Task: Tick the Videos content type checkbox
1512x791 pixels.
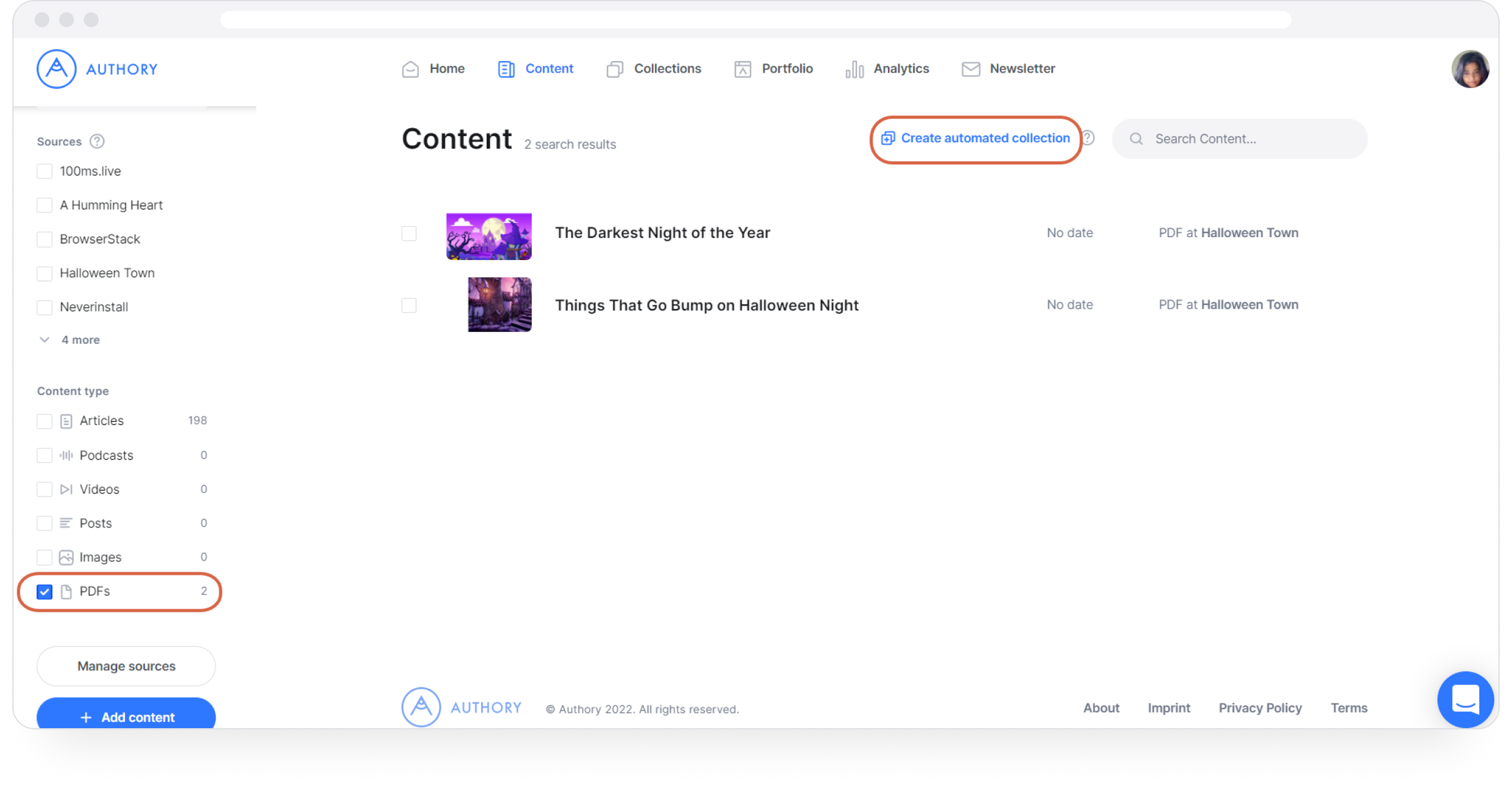Action: (44, 489)
